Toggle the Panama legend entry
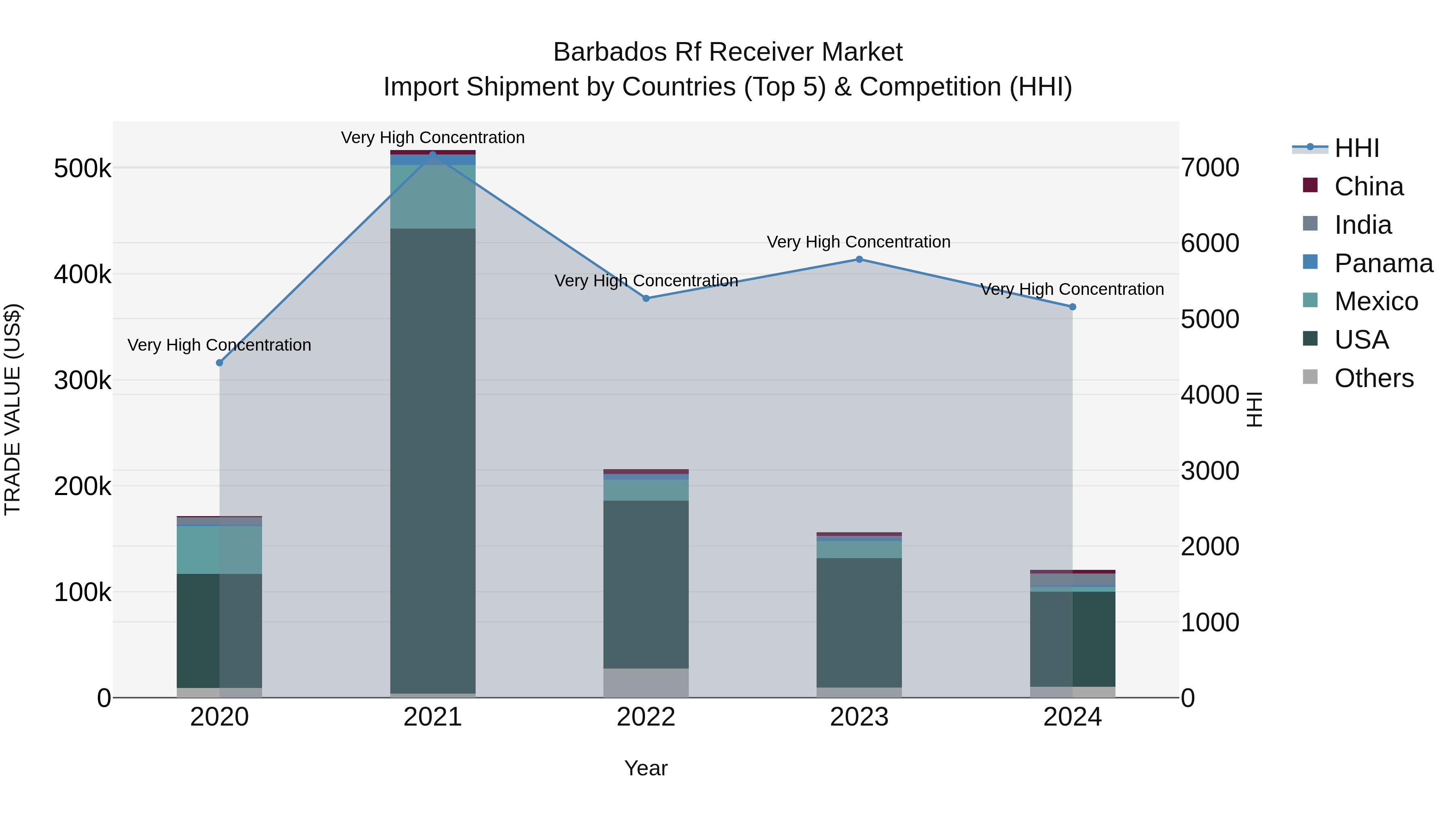The width and height of the screenshot is (1456, 819). point(1368,263)
